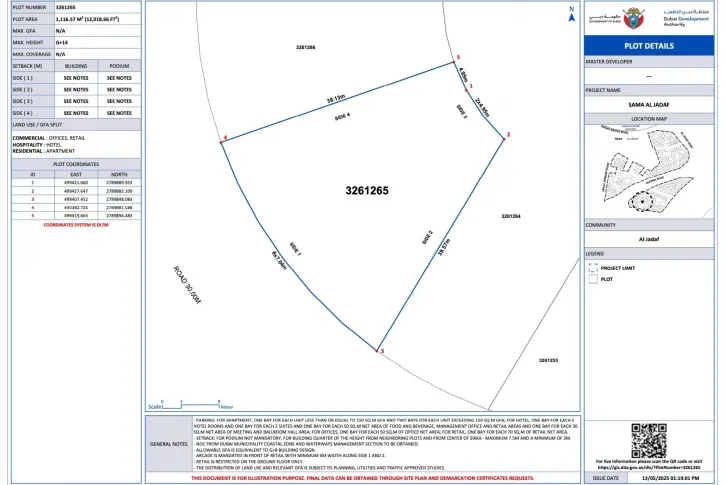Click the COMMERCIAL : OFFICES, RETAIL line
The height and width of the screenshot is (485, 726).
(x=49, y=138)
